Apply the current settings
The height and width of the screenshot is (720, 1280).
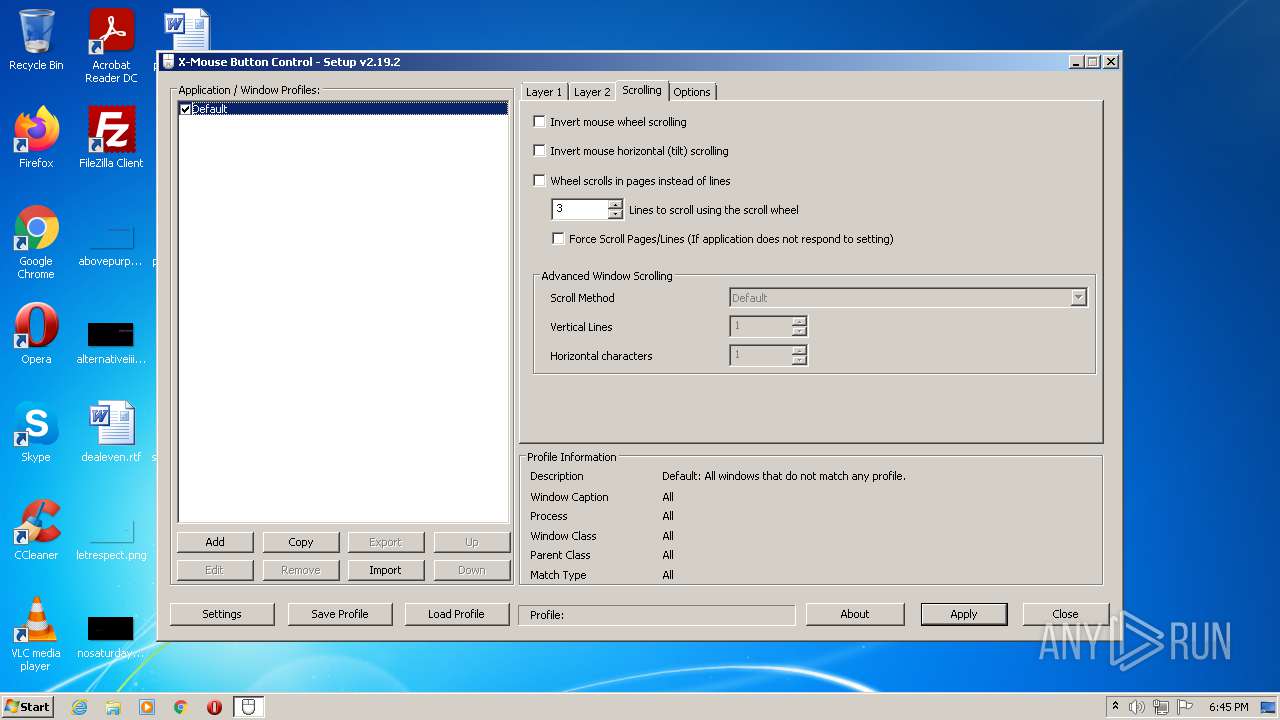964,614
